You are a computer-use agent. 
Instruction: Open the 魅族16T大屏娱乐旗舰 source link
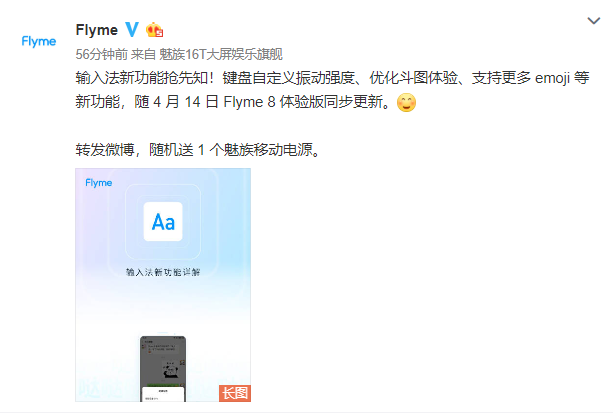point(220,54)
